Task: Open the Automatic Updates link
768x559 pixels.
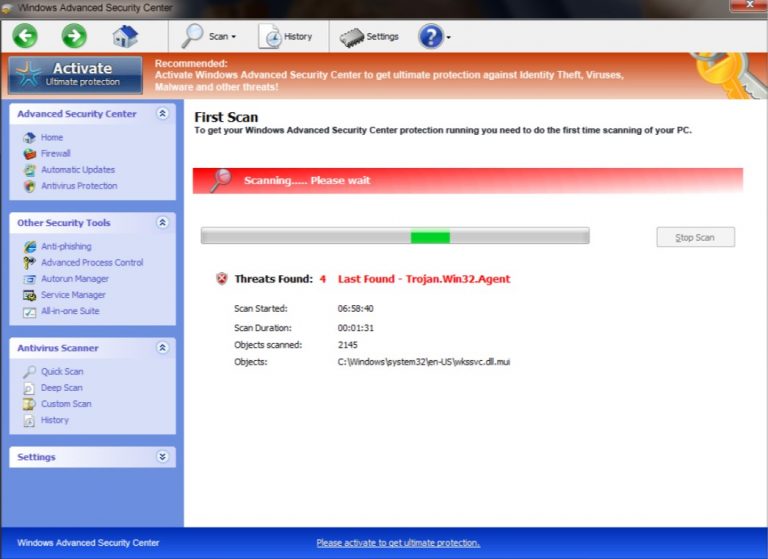Action: [78, 170]
